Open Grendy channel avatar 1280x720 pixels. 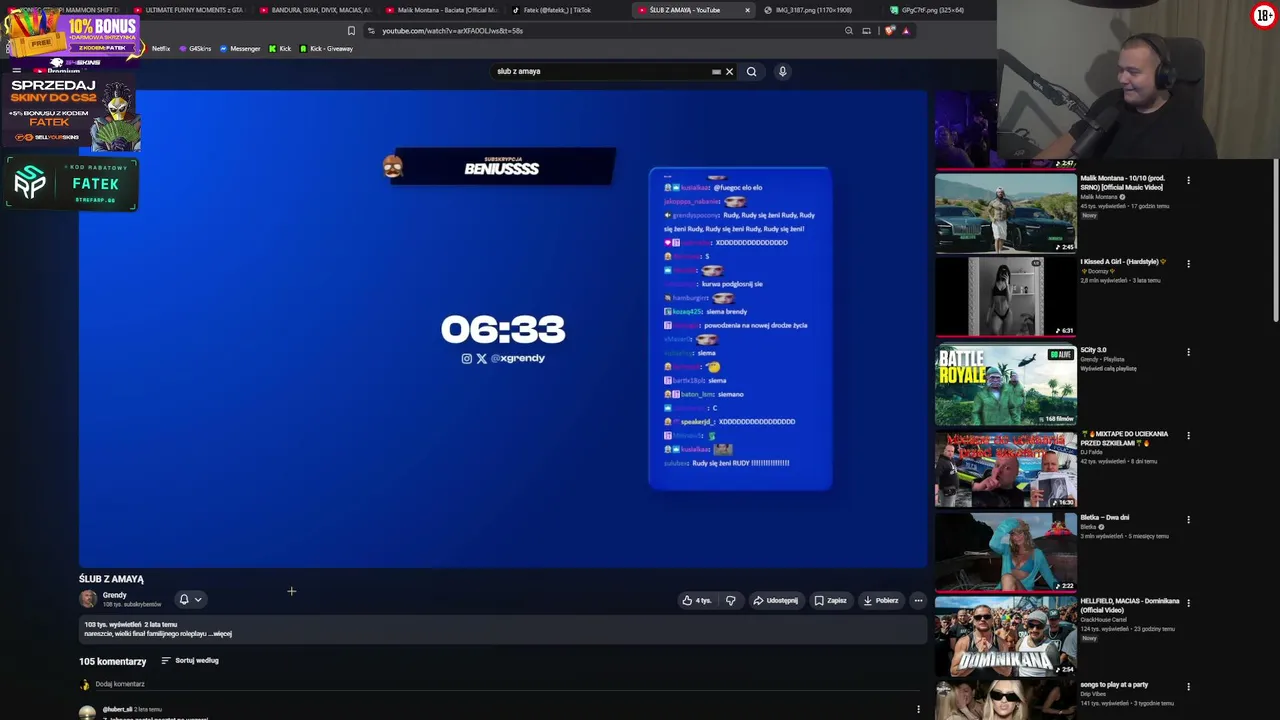(88, 599)
